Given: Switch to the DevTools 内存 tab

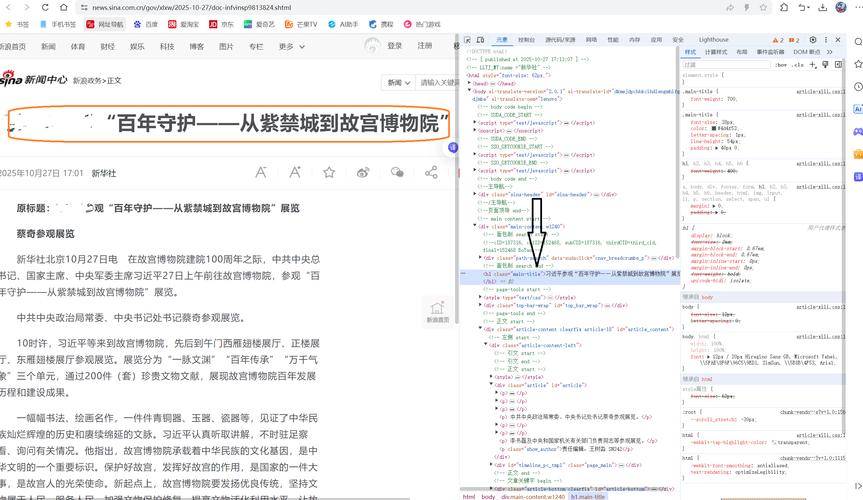Looking at the screenshot, I should (635, 40).
